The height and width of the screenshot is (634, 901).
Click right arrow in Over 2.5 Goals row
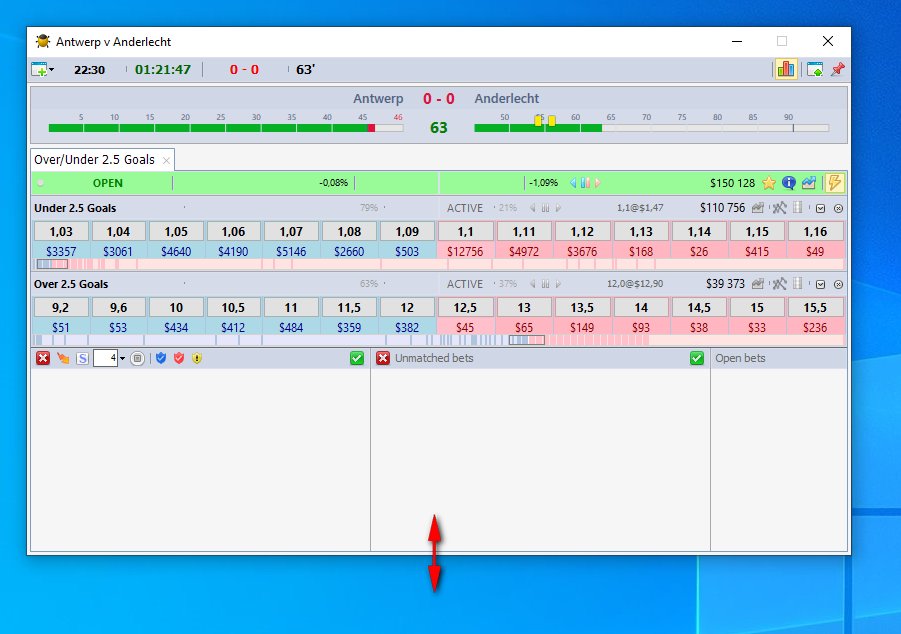(x=558, y=284)
